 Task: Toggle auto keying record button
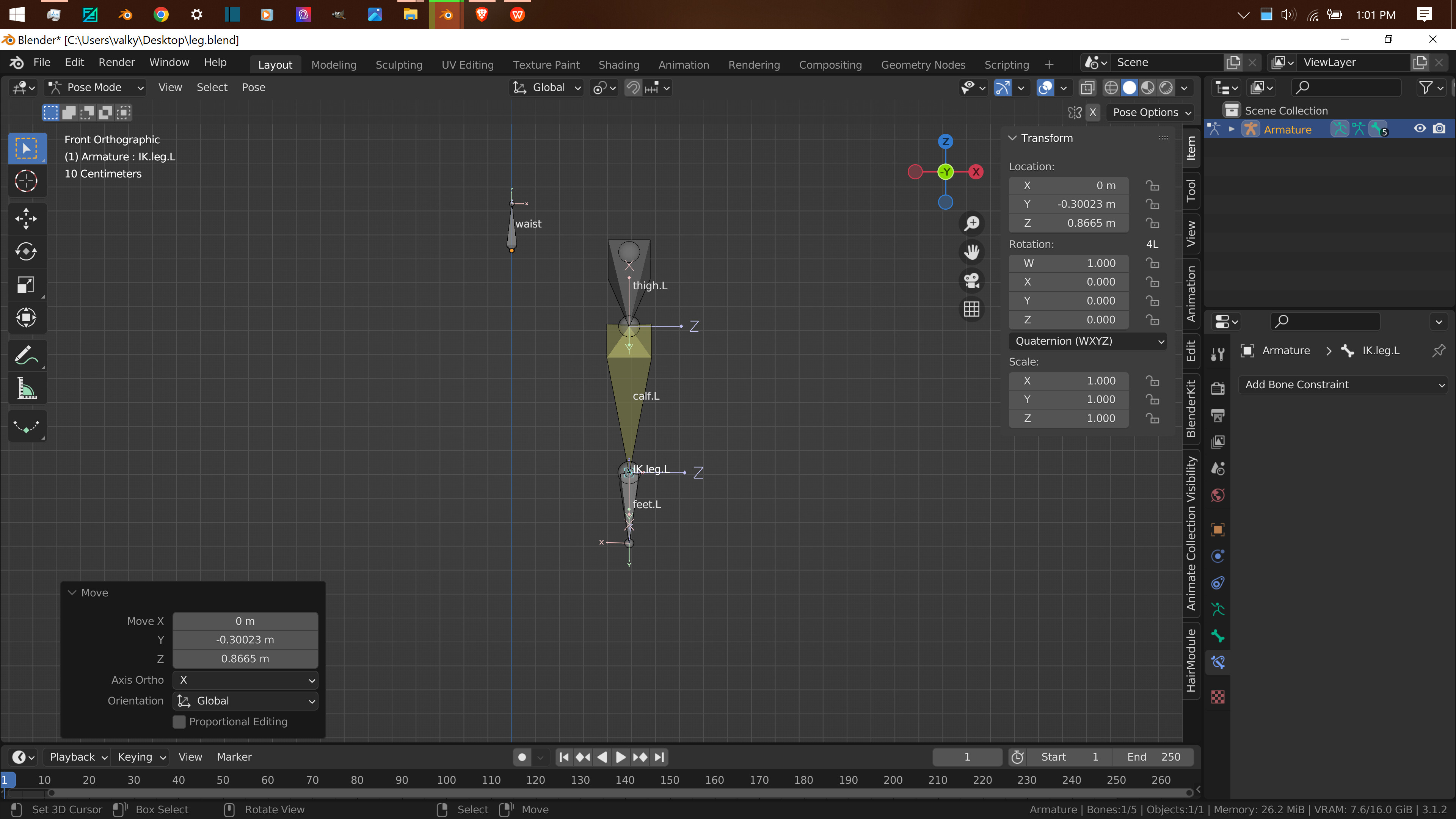pyautogui.click(x=522, y=757)
